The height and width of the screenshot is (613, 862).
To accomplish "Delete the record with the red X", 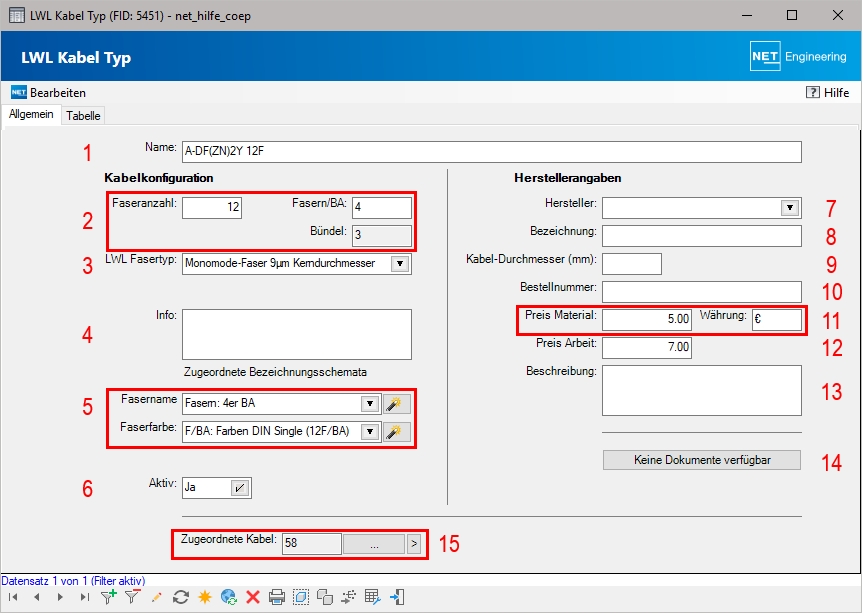I will tap(253, 597).
